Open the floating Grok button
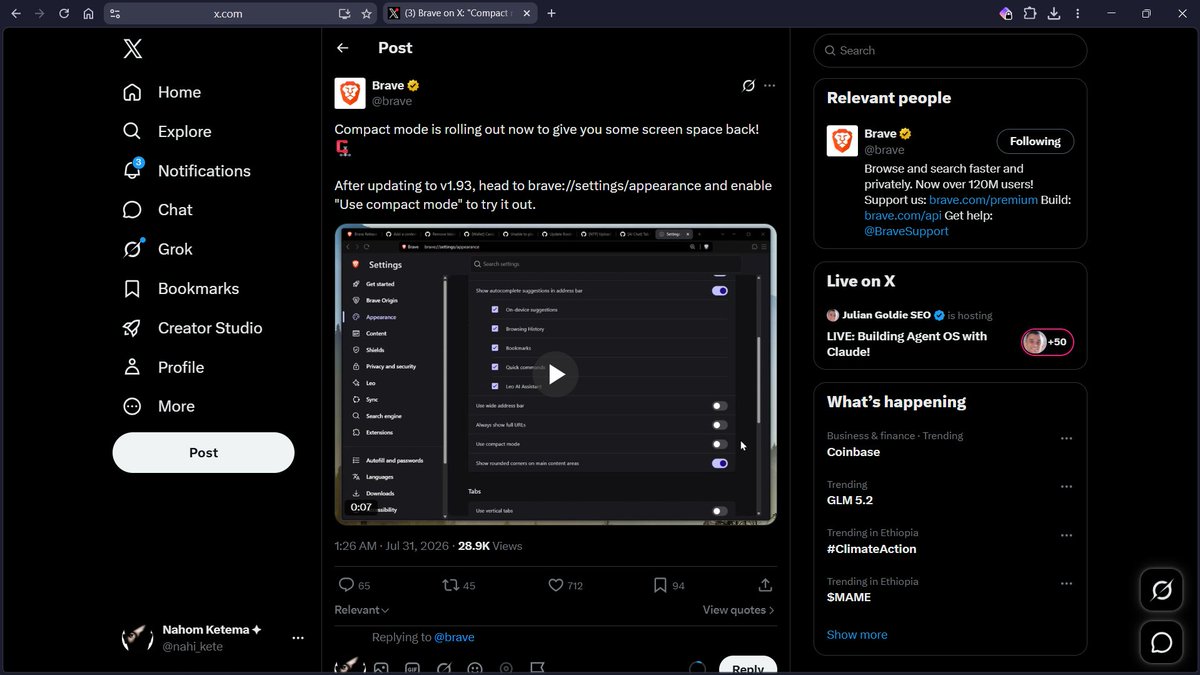This screenshot has width=1200, height=675. pyautogui.click(x=1162, y=591)
